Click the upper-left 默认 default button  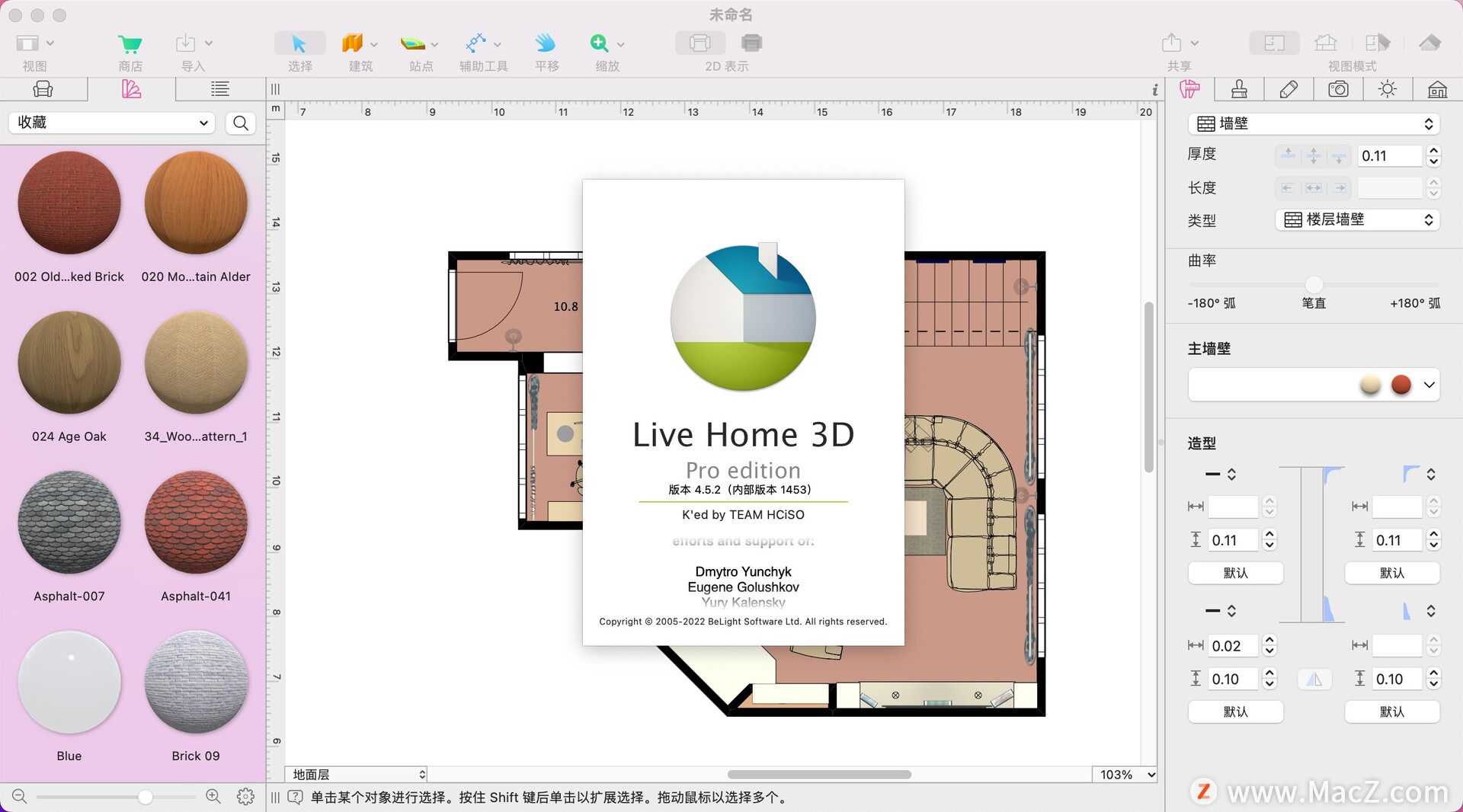[x=1235, y=573]
